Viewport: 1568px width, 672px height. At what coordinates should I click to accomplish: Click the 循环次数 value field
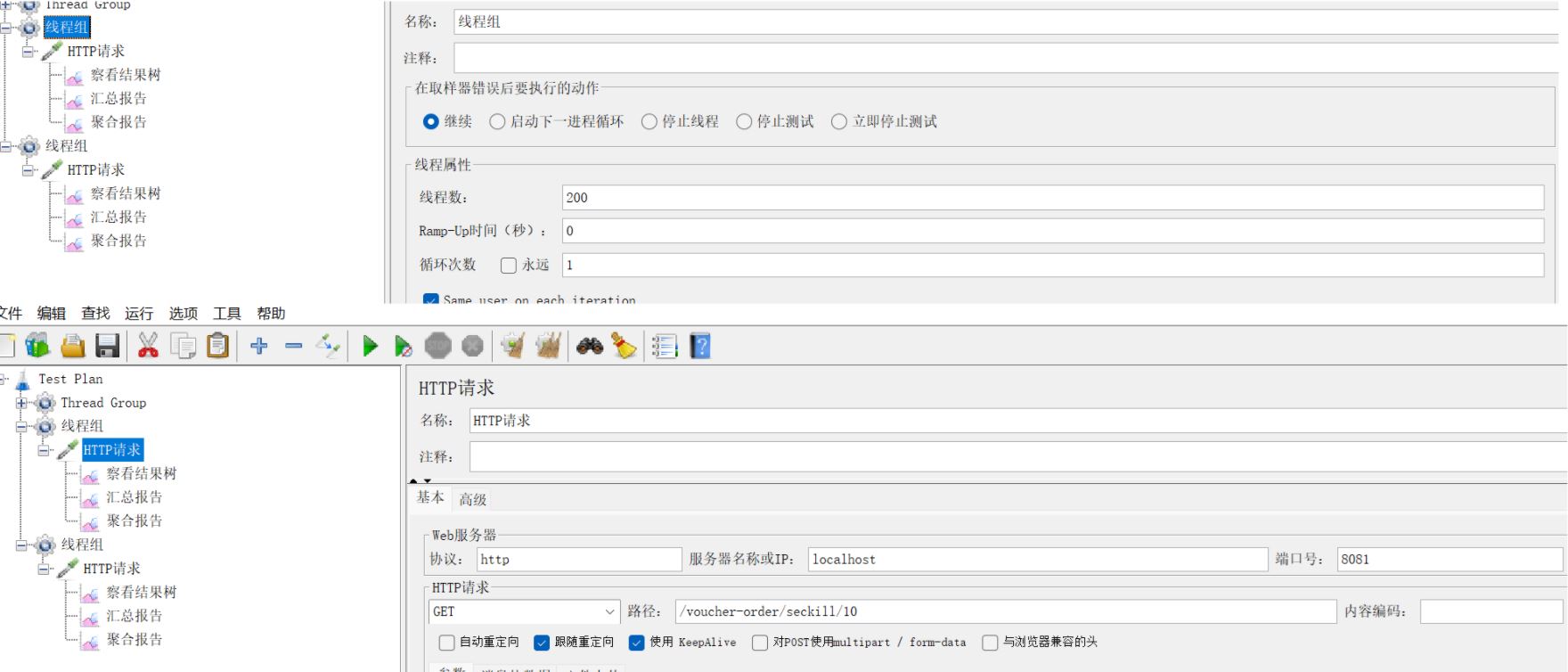pyautogui.click(x=1053, y=265)
